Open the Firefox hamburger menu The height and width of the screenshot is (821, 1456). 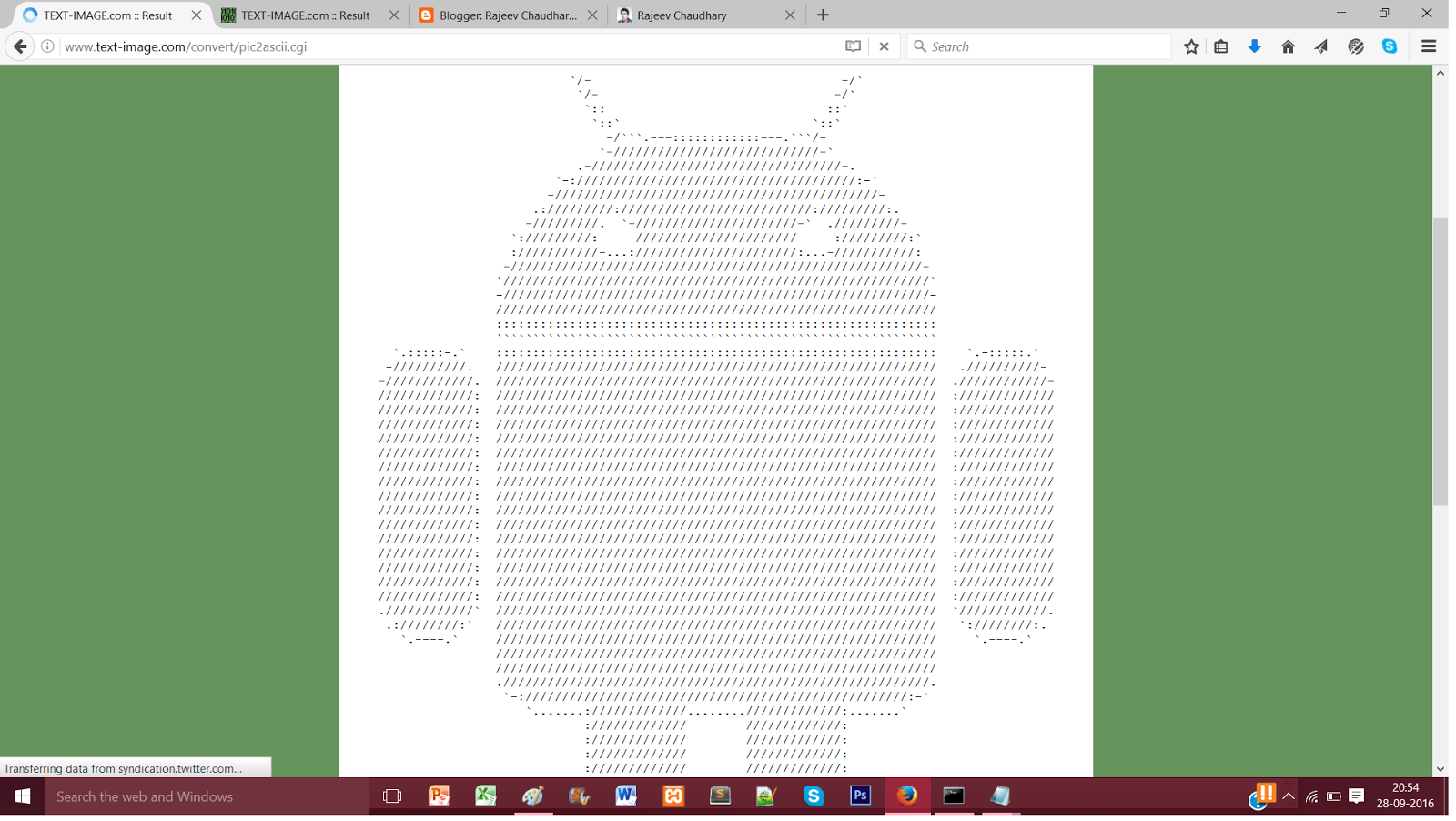(x=1429, y=46)
